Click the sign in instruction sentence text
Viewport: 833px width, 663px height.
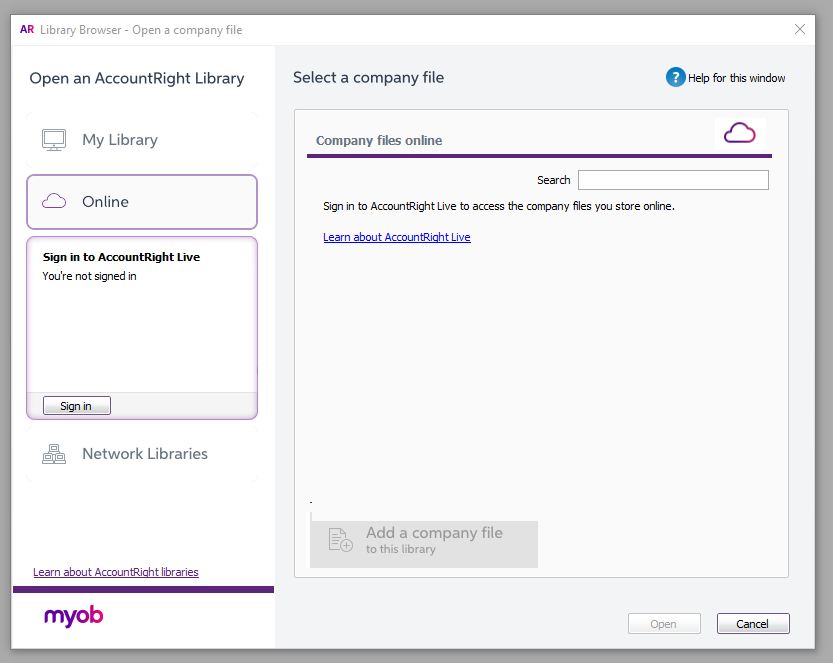click(499, 206)
